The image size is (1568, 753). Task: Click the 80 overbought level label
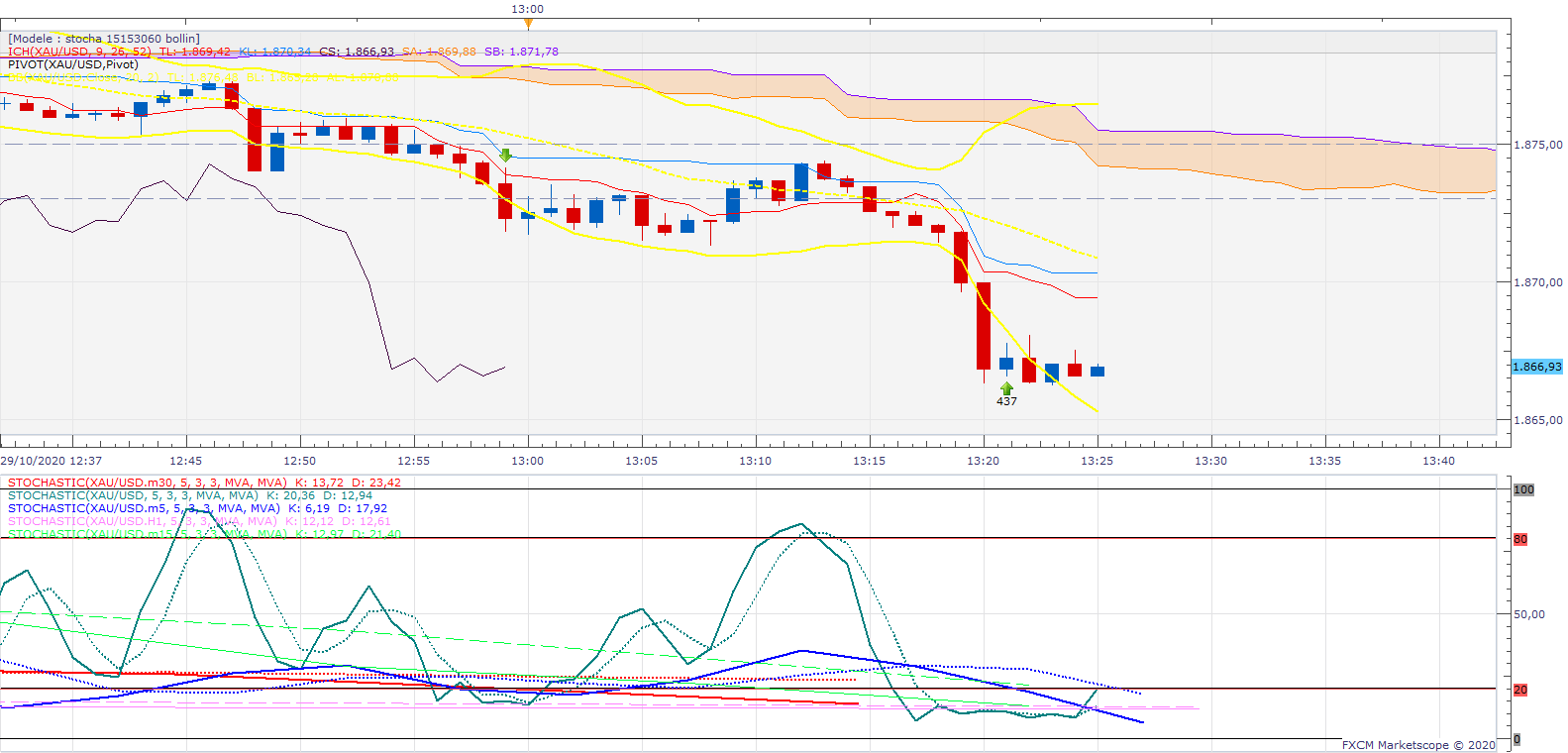[1520, 539]
